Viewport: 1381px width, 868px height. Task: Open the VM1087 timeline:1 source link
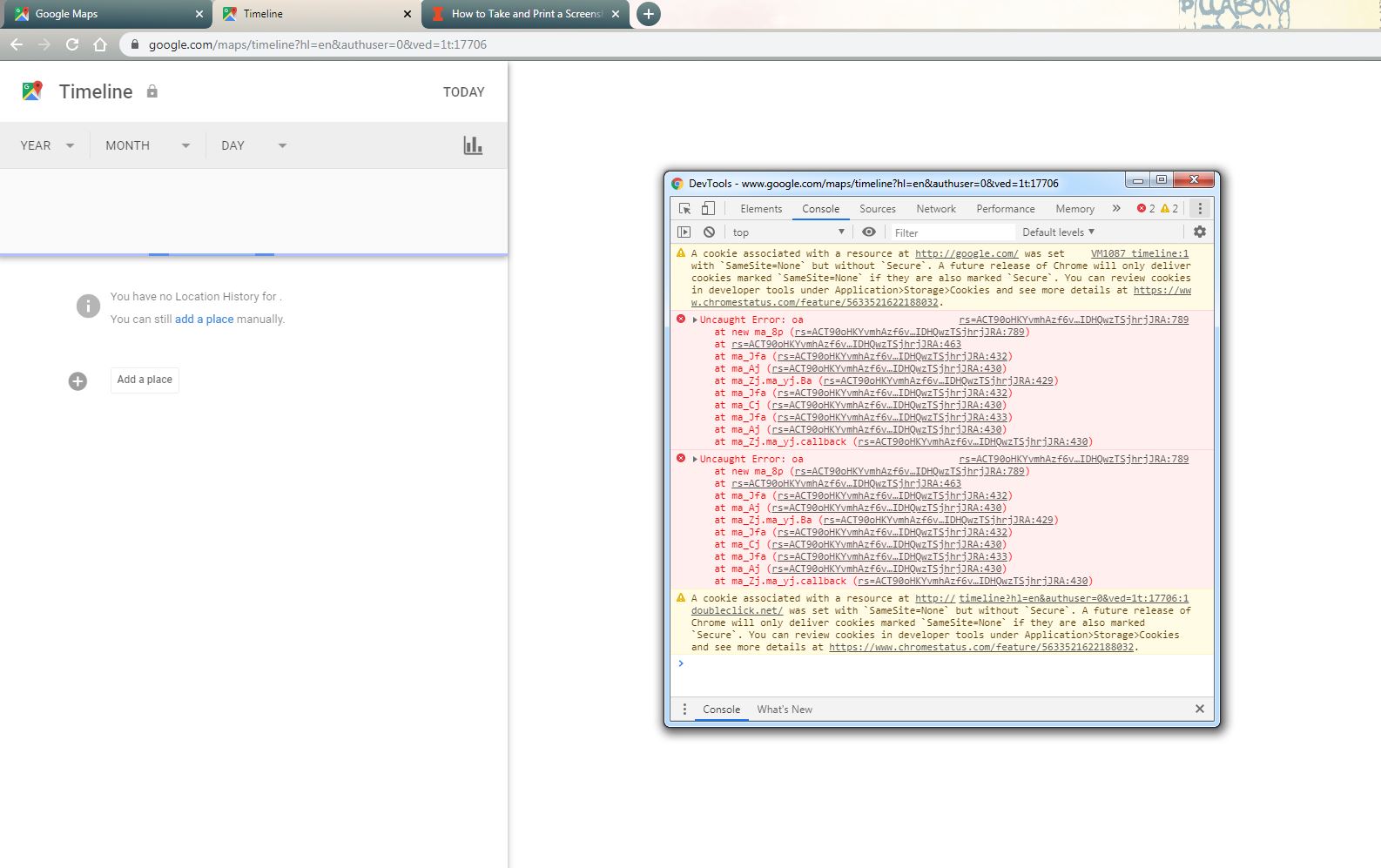pyautogui.click(x=1139, y=254)
